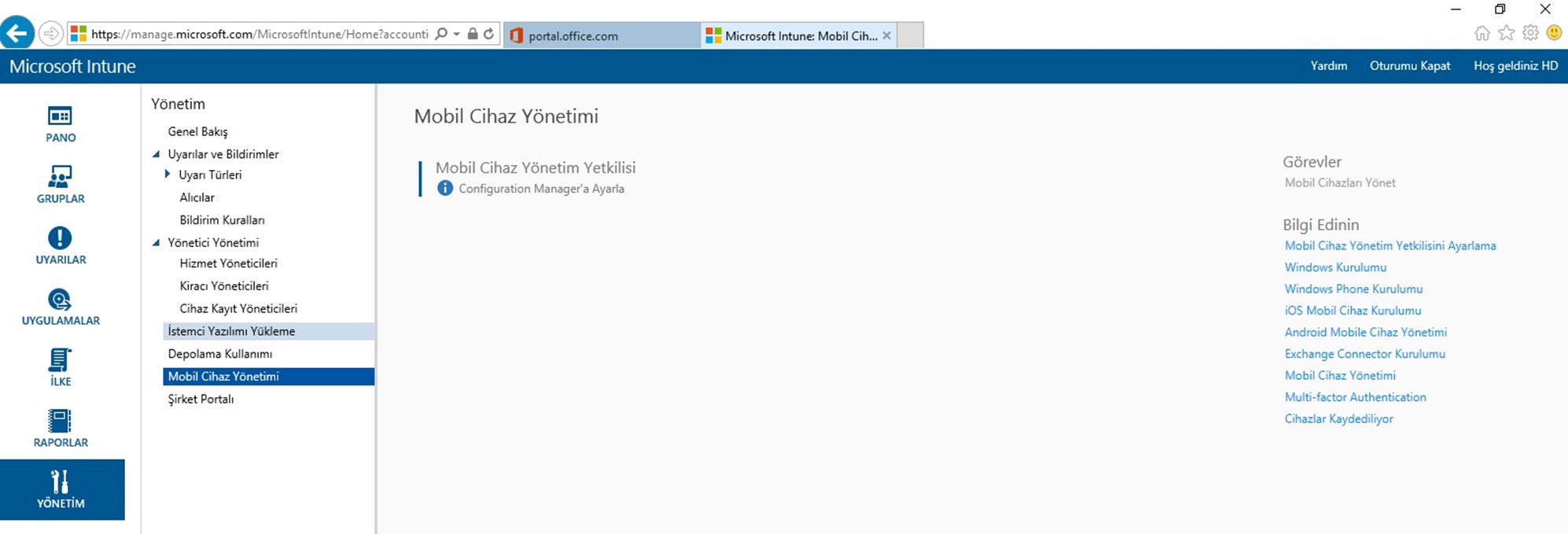Viewport: 1568px width, 534px height.
Task: Click the Configuration Manager'a Ayarla text
Action: [x=541, y=189]
